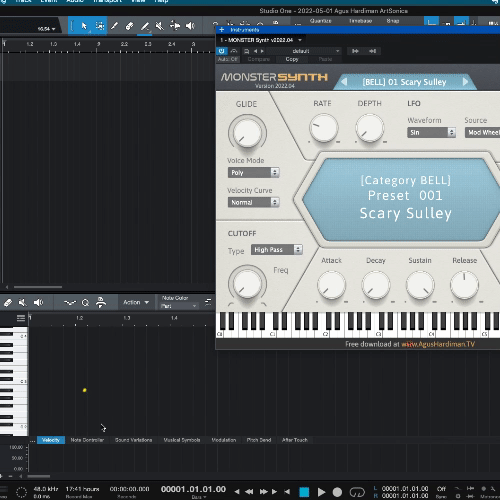Viewport: 500px width, 500px height.
Task: Toggle the Auto: Off automation button
Action: (x=228, y=59)
